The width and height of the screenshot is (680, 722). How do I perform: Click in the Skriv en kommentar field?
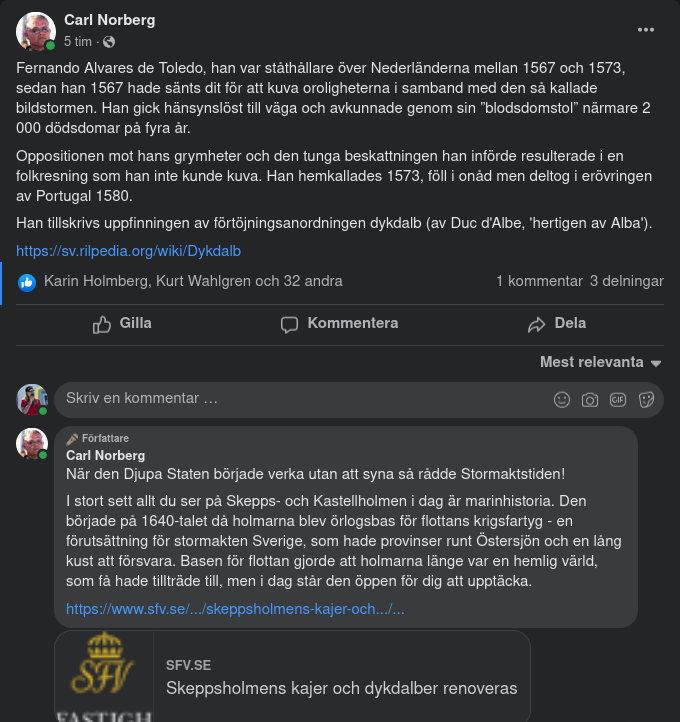[x=300, y=398]
